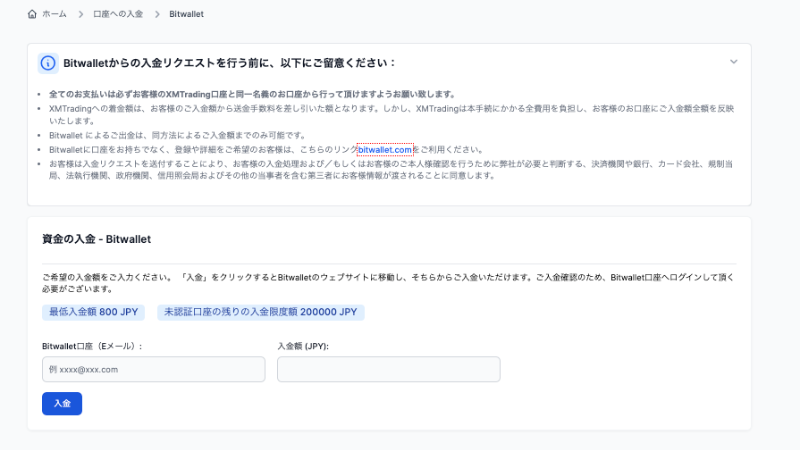The image size is (800, 450).
Task: Click the Bitwallet口座 email input field
Action: coord(154,369)
